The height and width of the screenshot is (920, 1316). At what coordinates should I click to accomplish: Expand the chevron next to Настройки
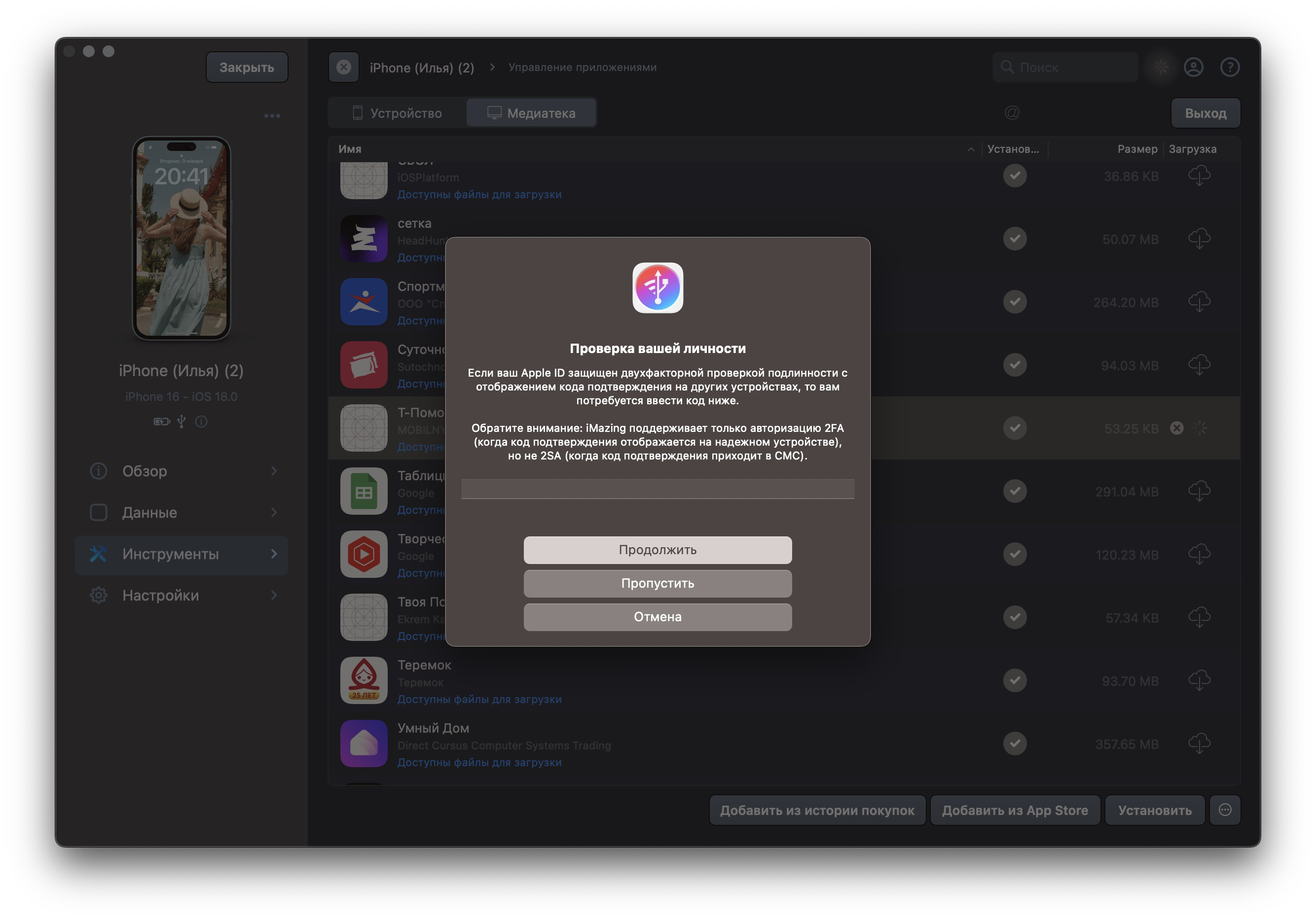[274, 595]
